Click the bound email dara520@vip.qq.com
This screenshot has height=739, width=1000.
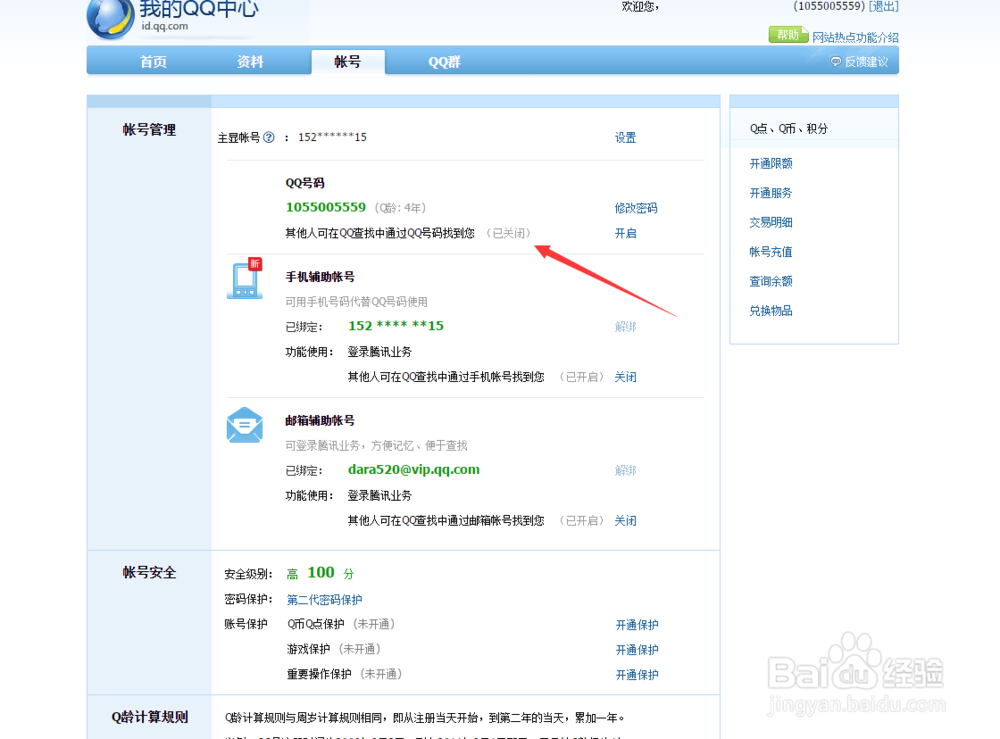click(413, 469)
